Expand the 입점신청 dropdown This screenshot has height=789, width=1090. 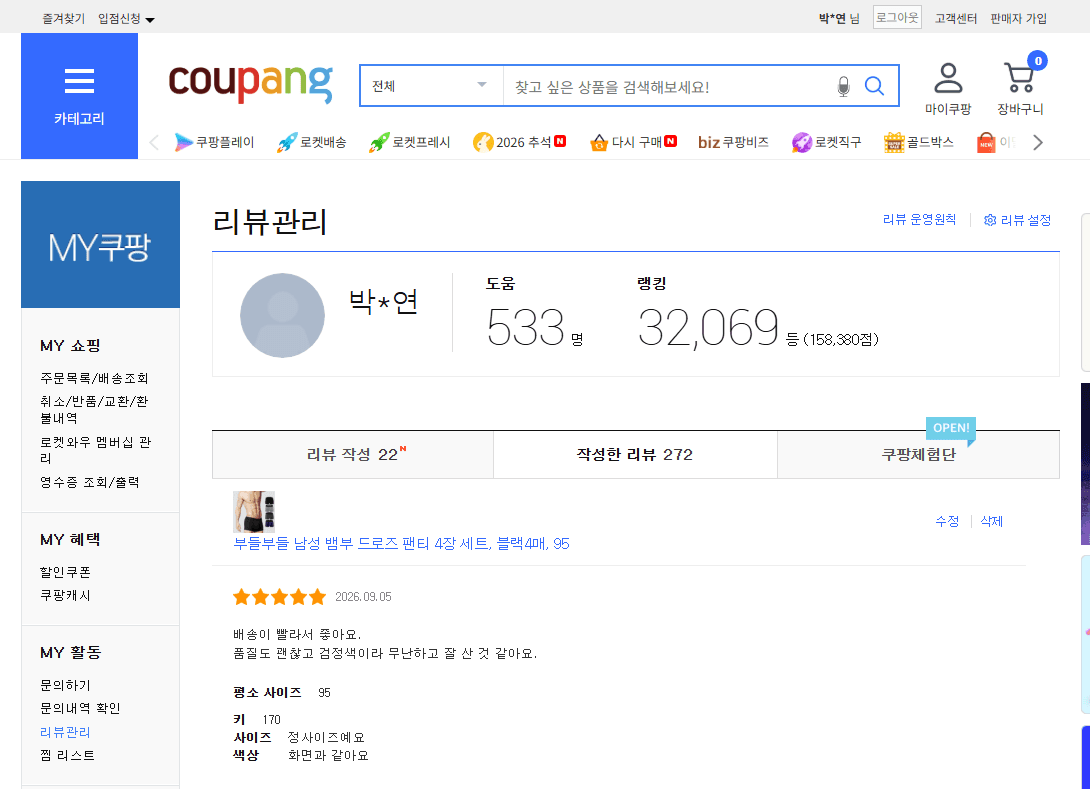126,19
